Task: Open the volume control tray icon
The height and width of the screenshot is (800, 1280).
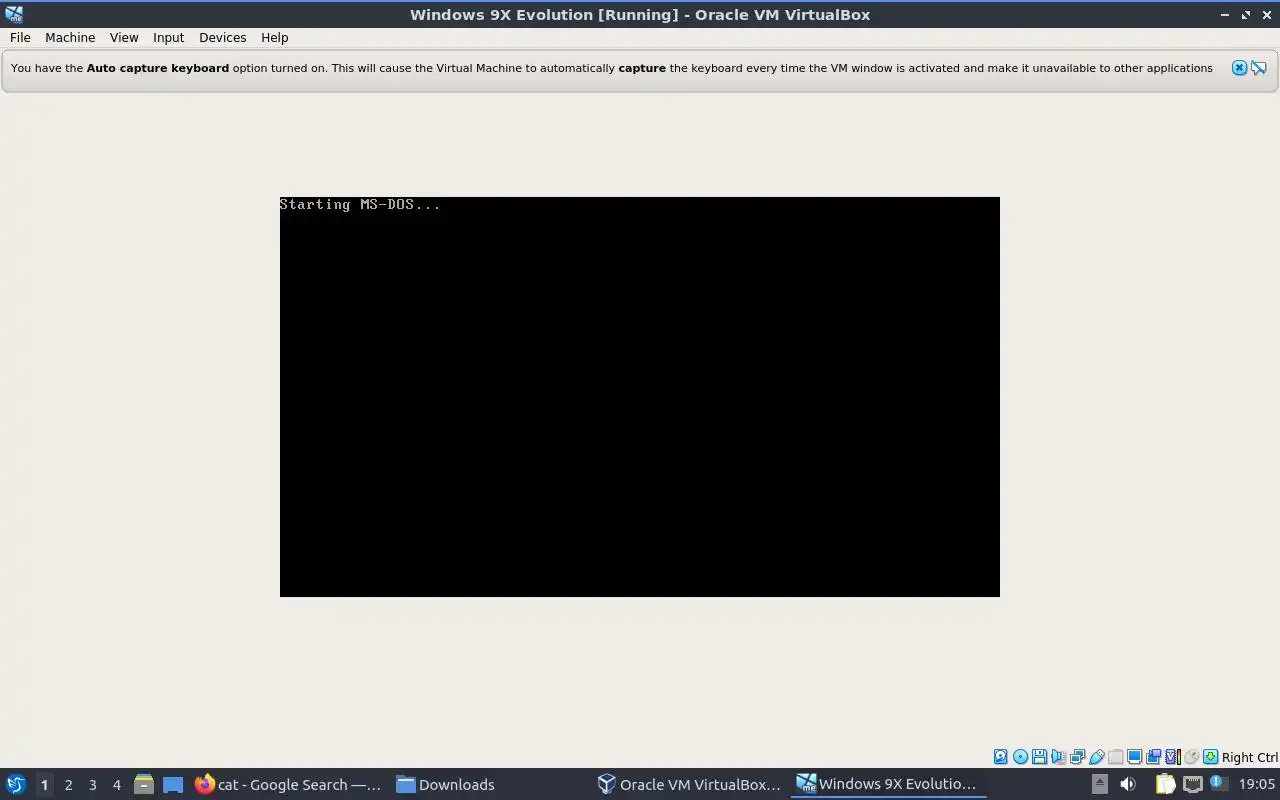Action: [1128, 784]
